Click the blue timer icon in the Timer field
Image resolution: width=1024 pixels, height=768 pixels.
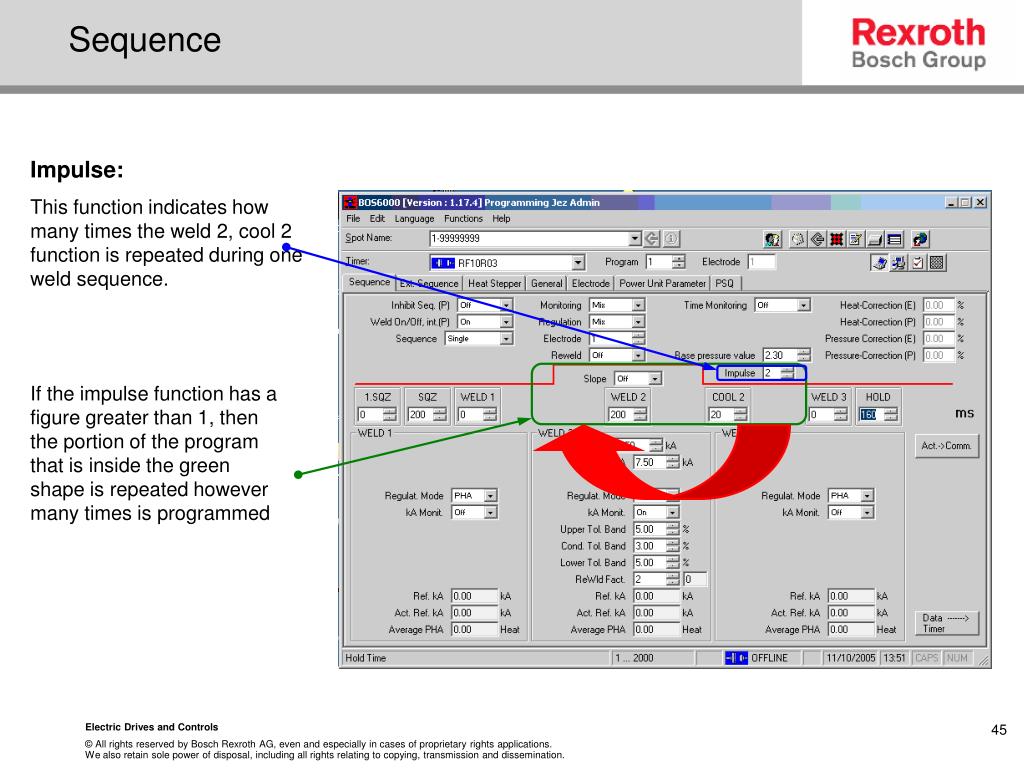click(443, 263)
